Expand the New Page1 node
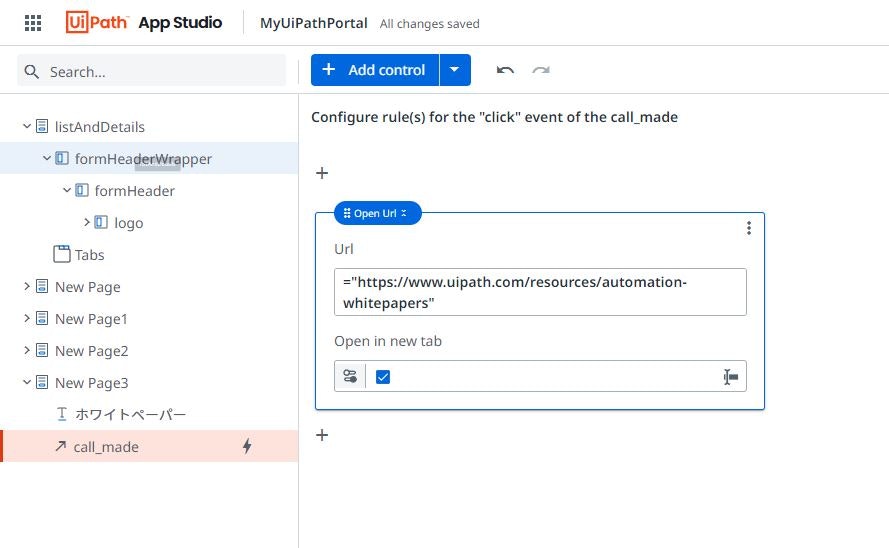This screenshot has width=889, height=548. (27, 318)
